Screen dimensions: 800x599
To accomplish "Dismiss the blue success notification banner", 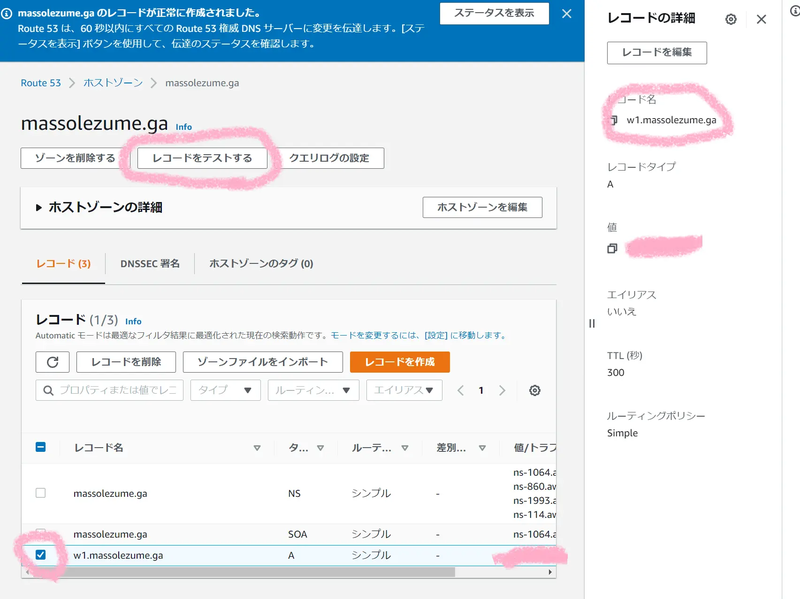I will [566, 14].
